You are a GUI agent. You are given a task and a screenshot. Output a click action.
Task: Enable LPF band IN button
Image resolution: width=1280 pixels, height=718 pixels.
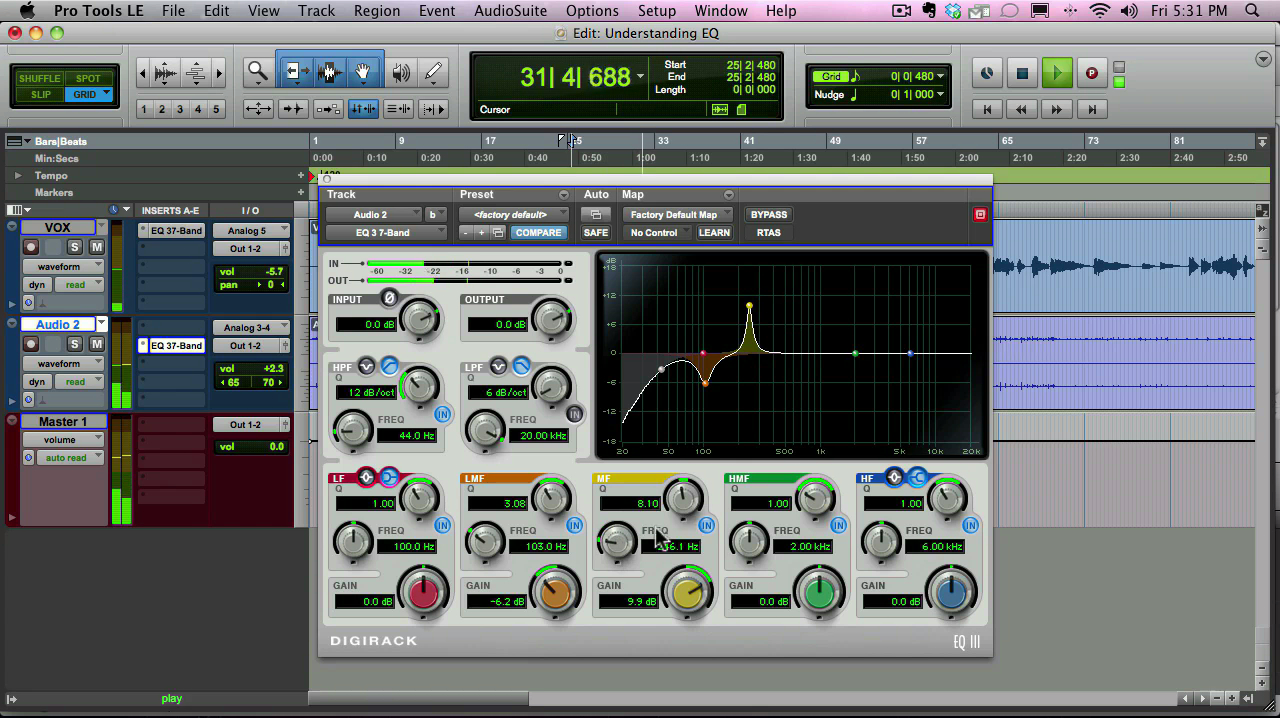coord(574,414)
